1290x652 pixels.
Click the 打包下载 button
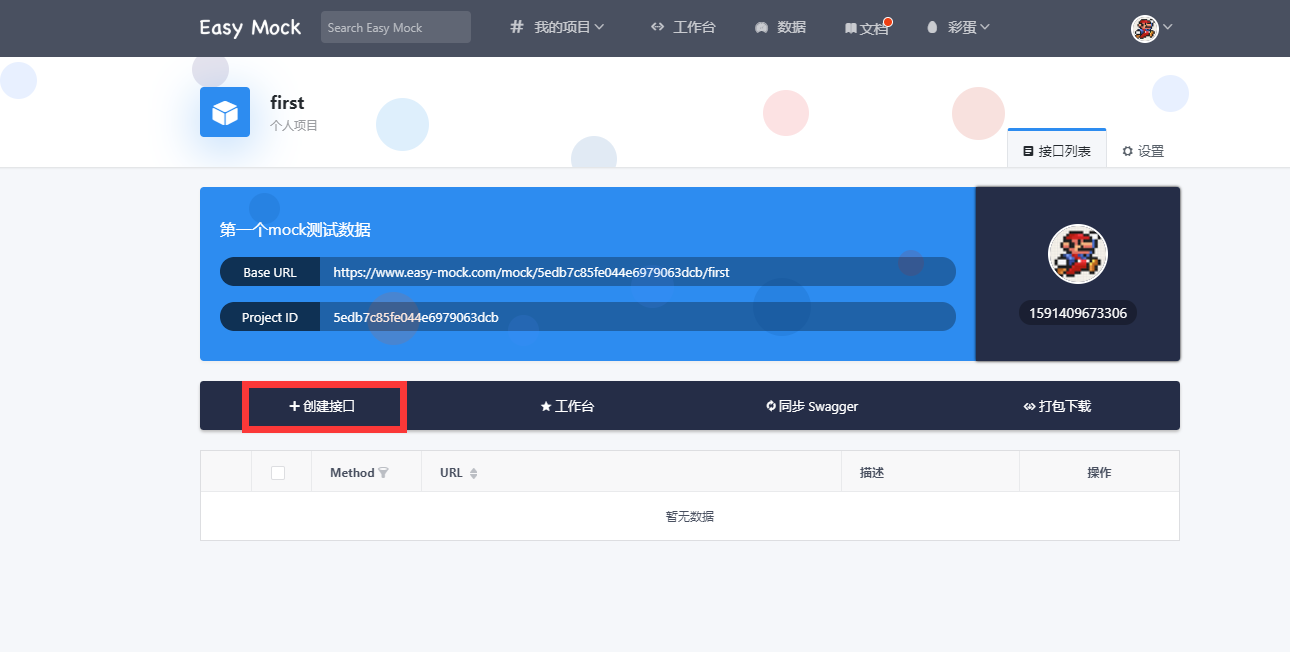coord(1057,406)
